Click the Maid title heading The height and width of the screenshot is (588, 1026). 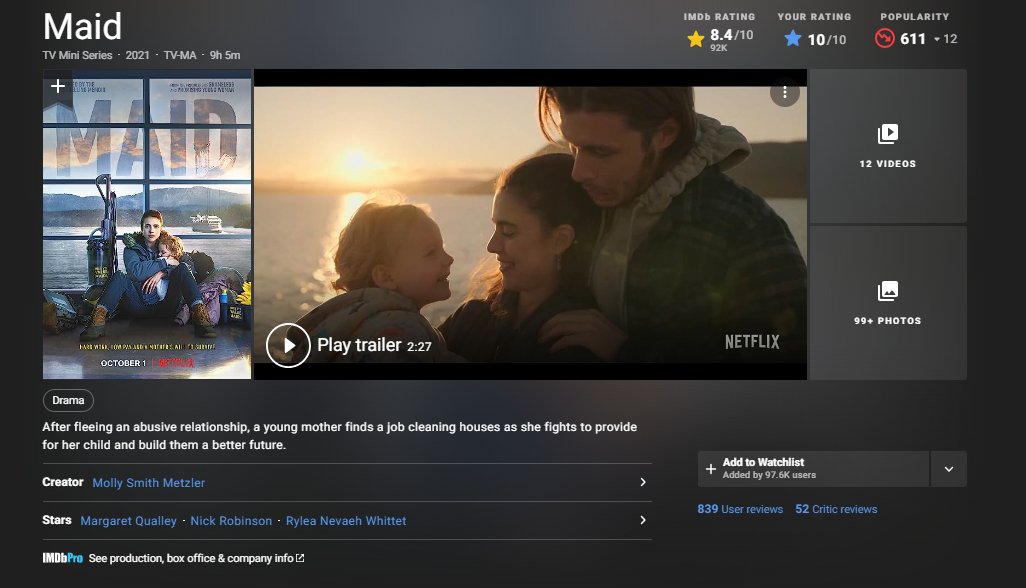pyautogui.click(x=82, y=27)
